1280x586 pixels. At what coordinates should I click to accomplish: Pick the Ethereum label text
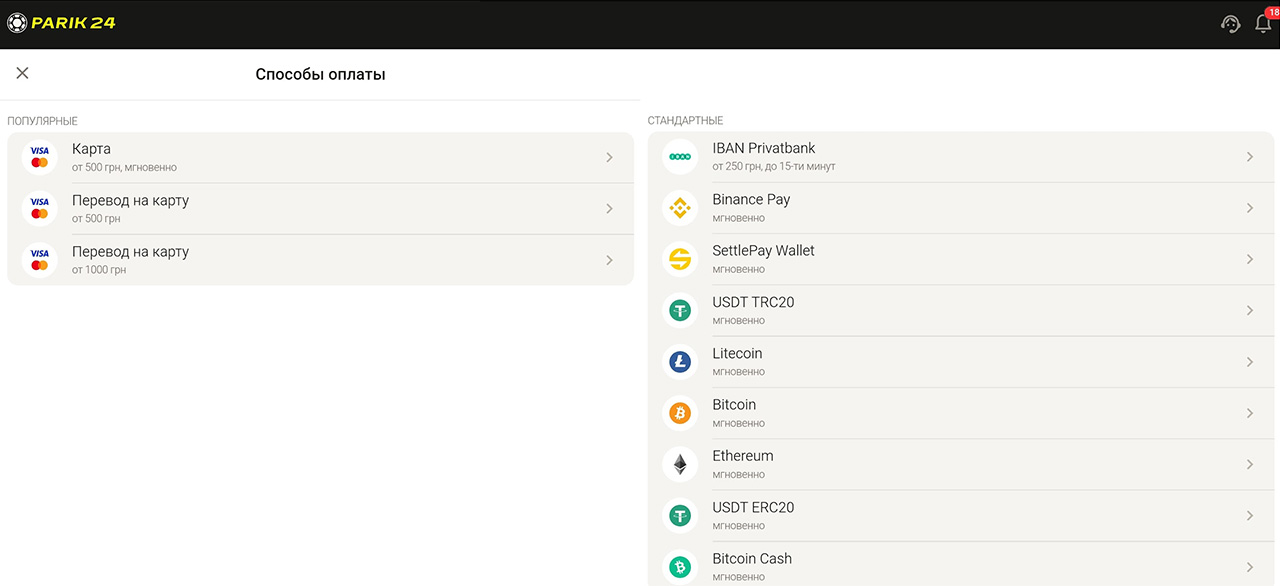click(x=743, y=456)
